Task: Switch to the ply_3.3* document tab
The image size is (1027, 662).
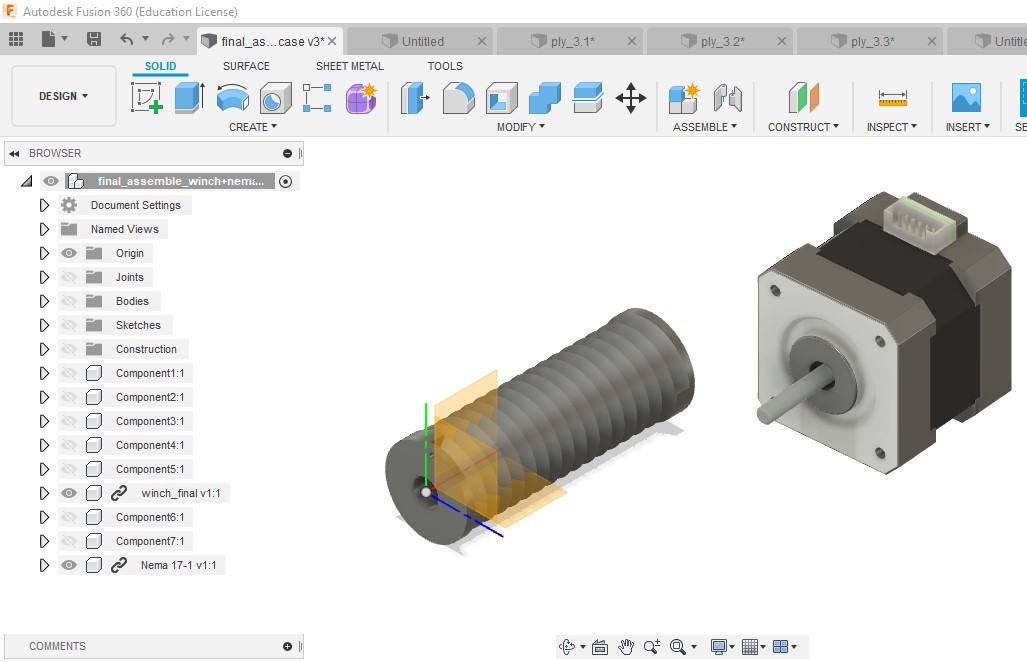Action: pos(870,41)
